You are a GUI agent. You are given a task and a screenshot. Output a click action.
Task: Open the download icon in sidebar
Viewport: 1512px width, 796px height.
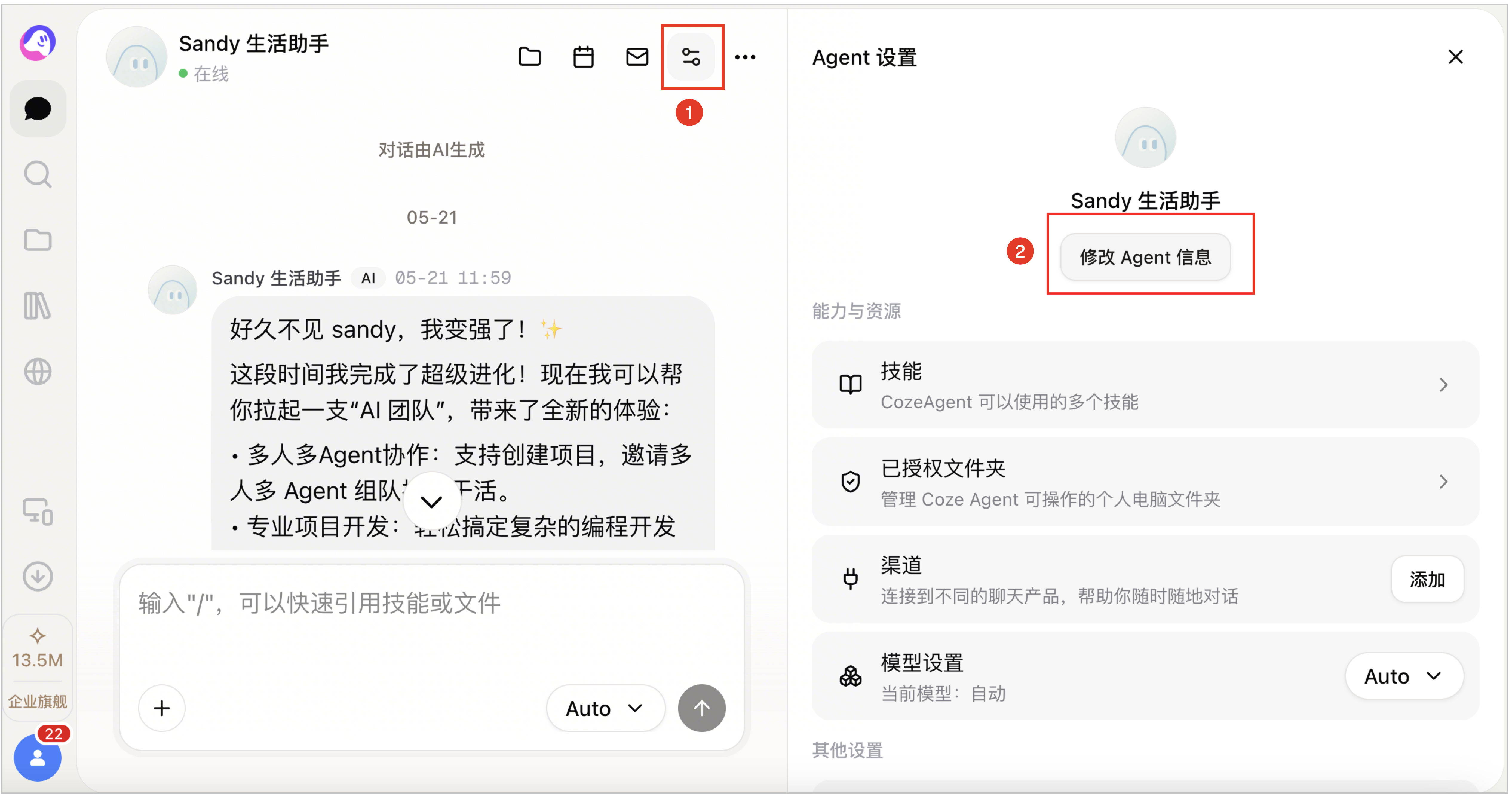tap(38, 576)
